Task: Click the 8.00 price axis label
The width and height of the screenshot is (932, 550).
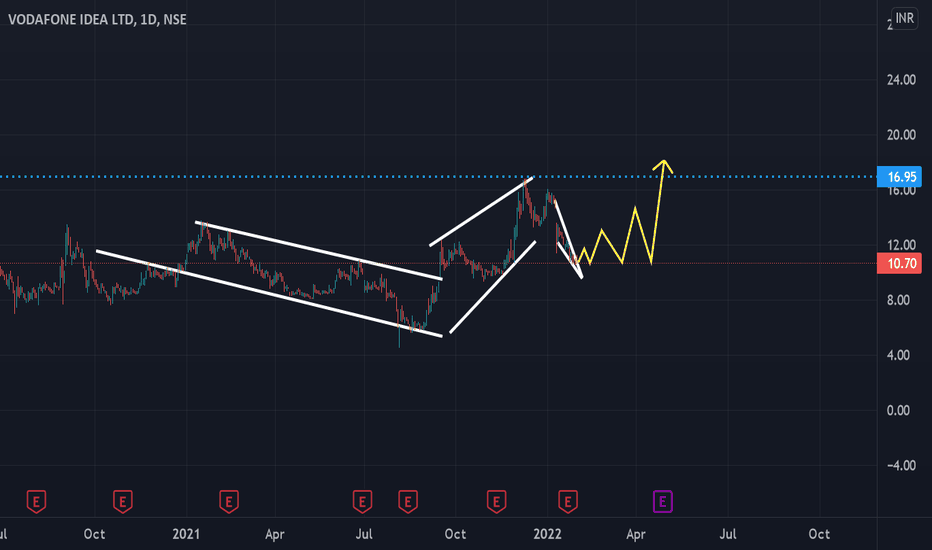Action: (898, 300)
